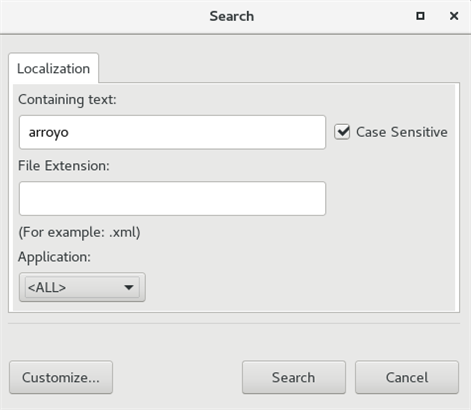The height and width of the screenshot is (410, 471).
Task: Start the search with Search button
Action: pyautogui.click(x=294, y=377)
